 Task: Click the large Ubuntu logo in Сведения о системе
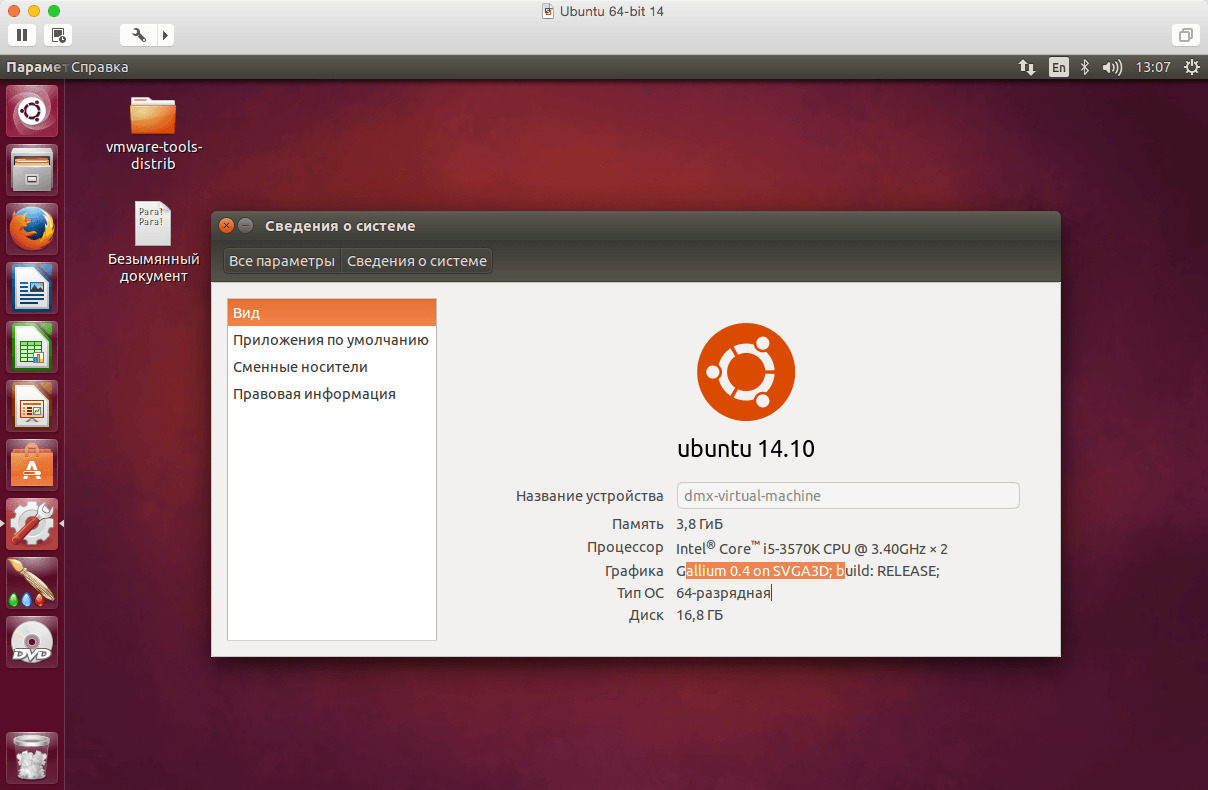click(746, 371)
